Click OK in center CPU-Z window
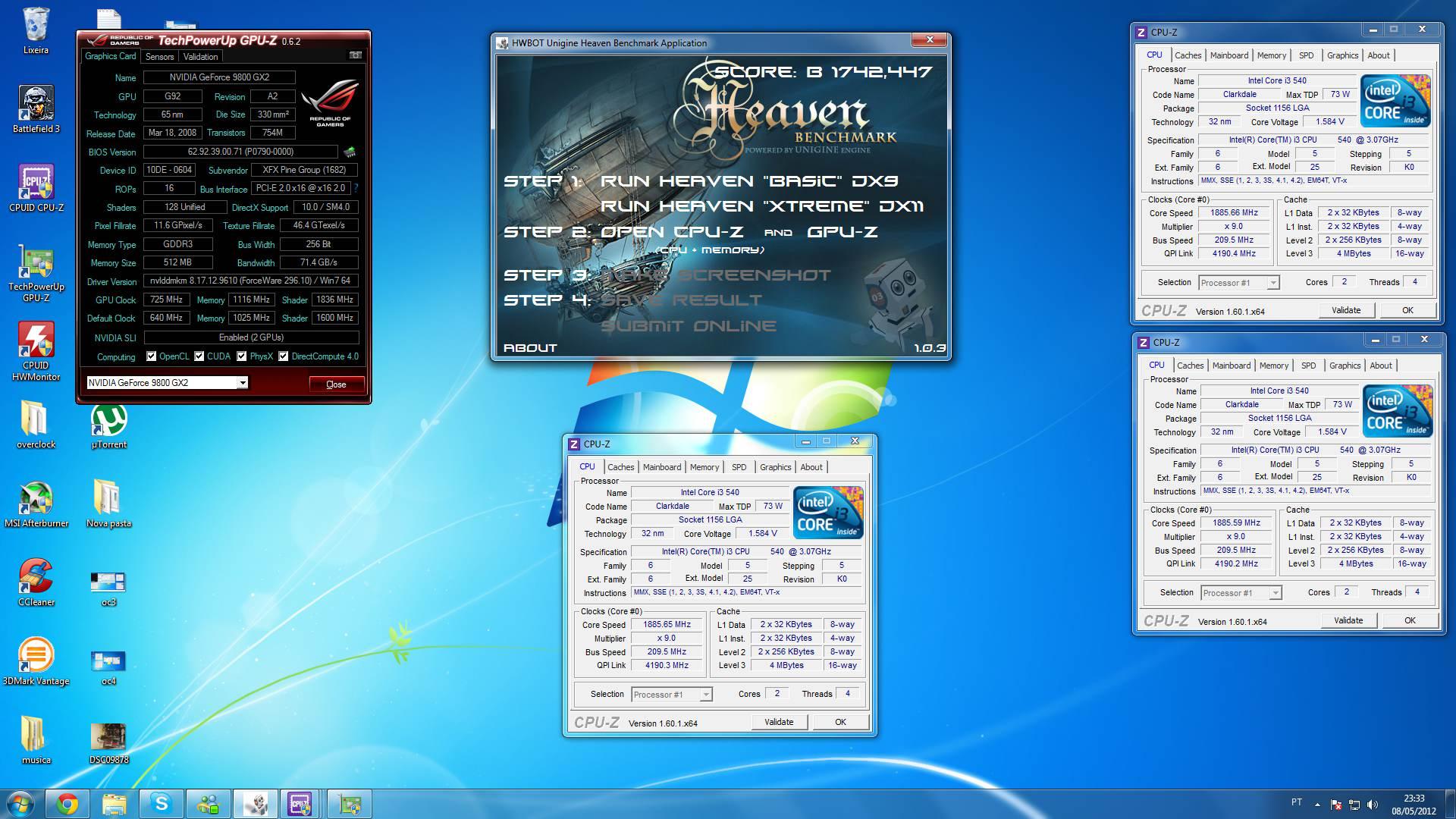1456x819 pixels. click(840, 722)
